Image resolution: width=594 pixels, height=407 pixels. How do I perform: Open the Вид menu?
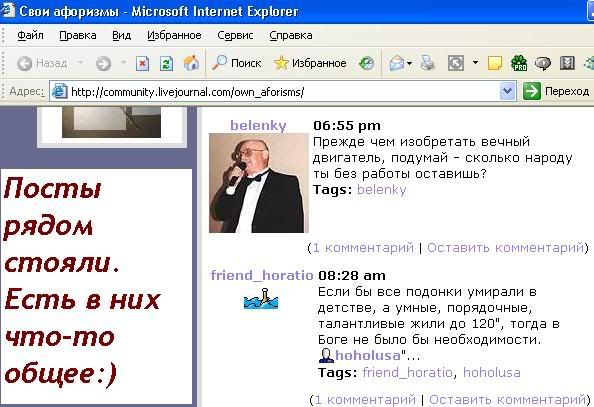tap(122, 35)
